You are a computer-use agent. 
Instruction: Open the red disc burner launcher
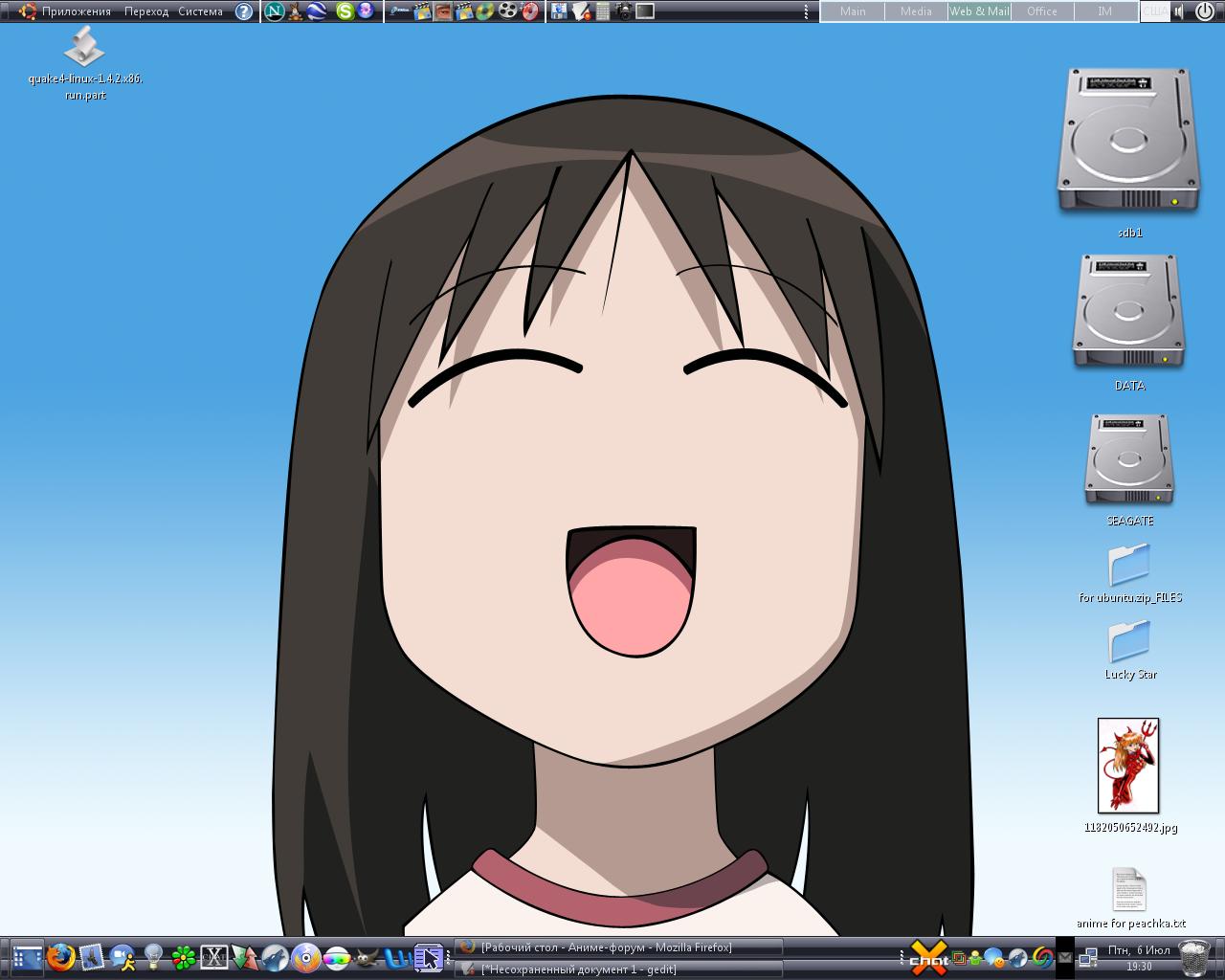tap(530, 11)
